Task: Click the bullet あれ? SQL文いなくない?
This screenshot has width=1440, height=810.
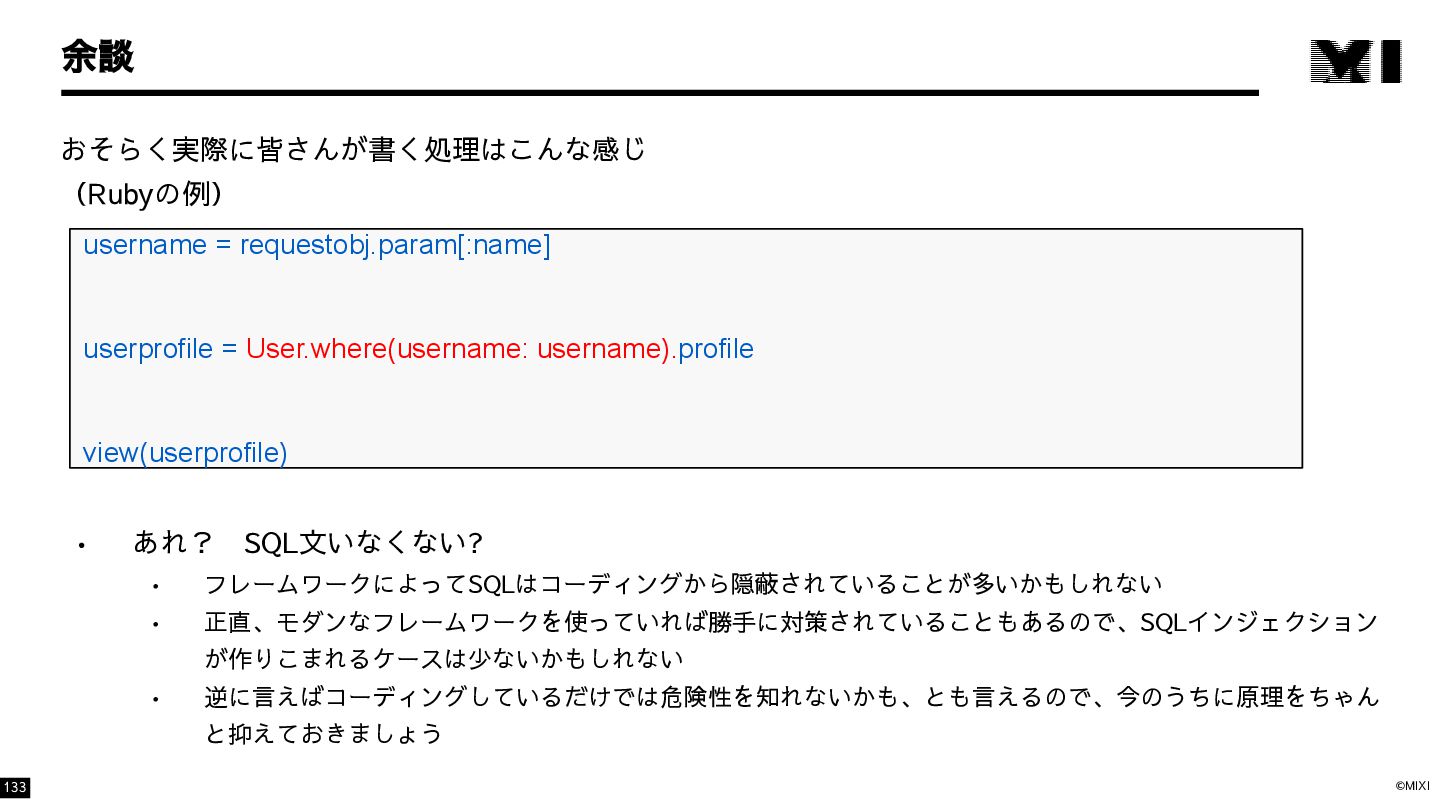Action: [308, 543]
